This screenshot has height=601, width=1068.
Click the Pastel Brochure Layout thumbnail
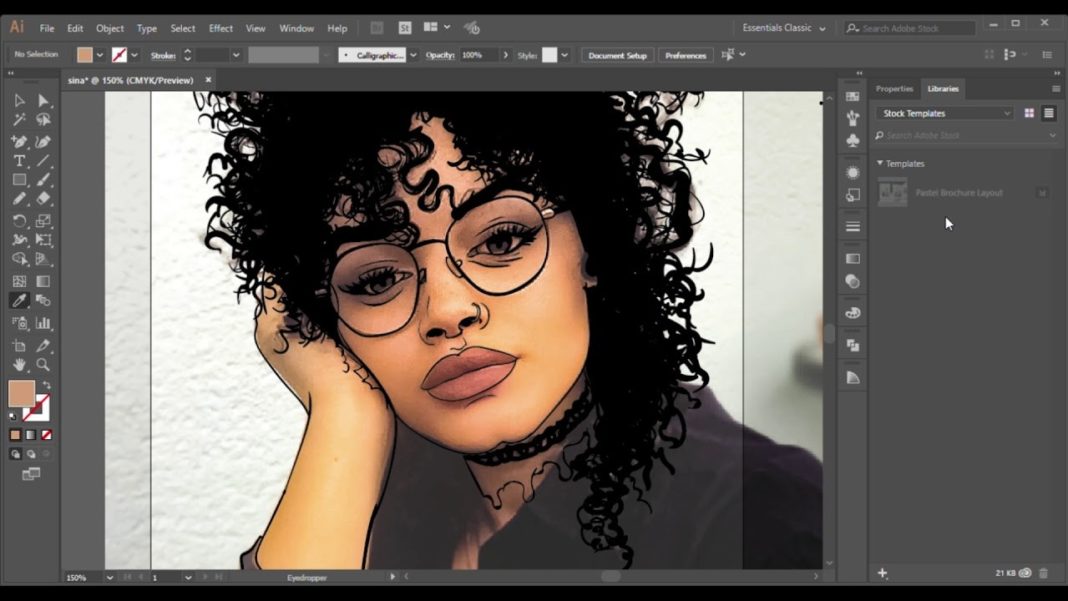[x=891, y=192]
